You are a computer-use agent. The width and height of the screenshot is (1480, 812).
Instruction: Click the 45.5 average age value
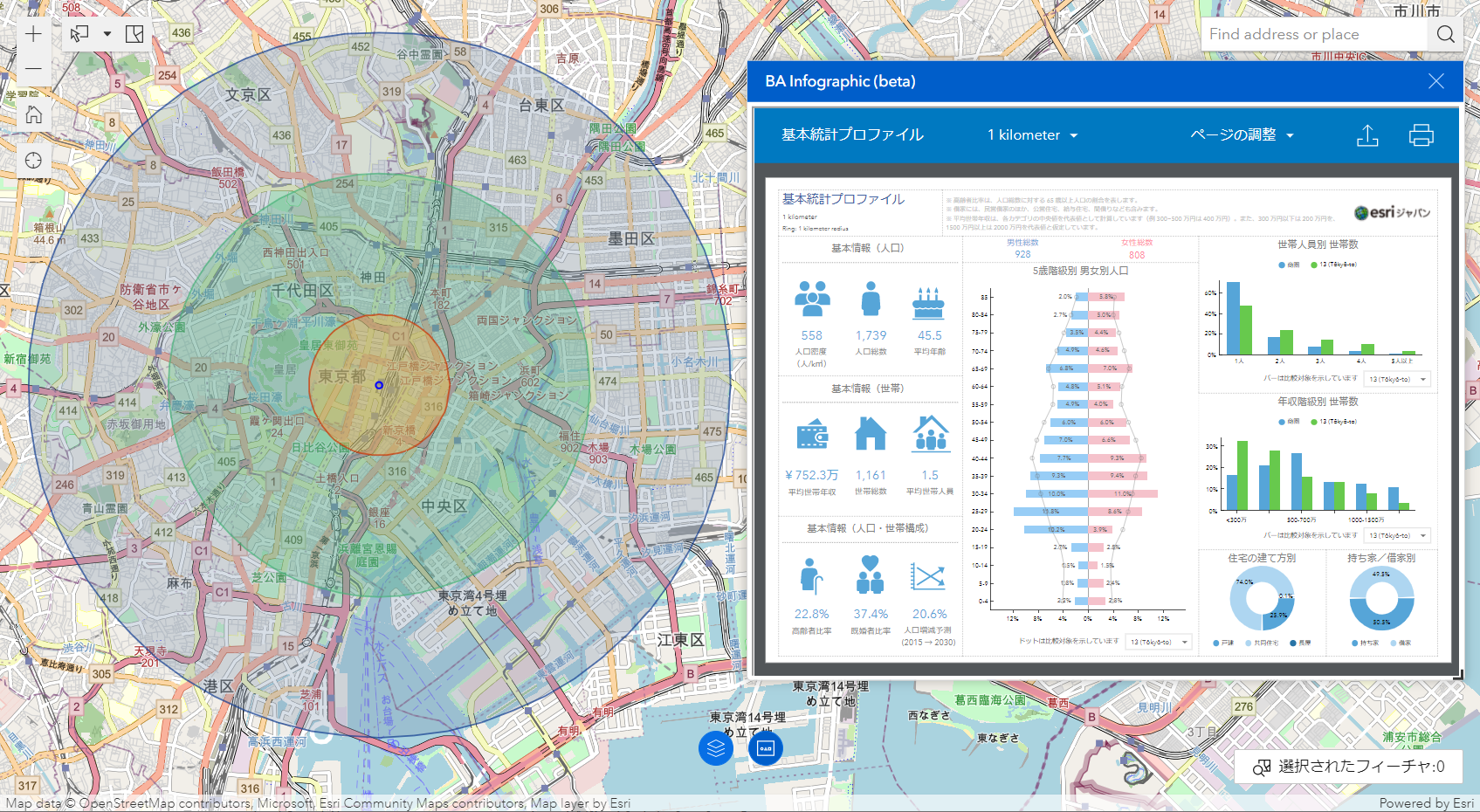(930, 335)
